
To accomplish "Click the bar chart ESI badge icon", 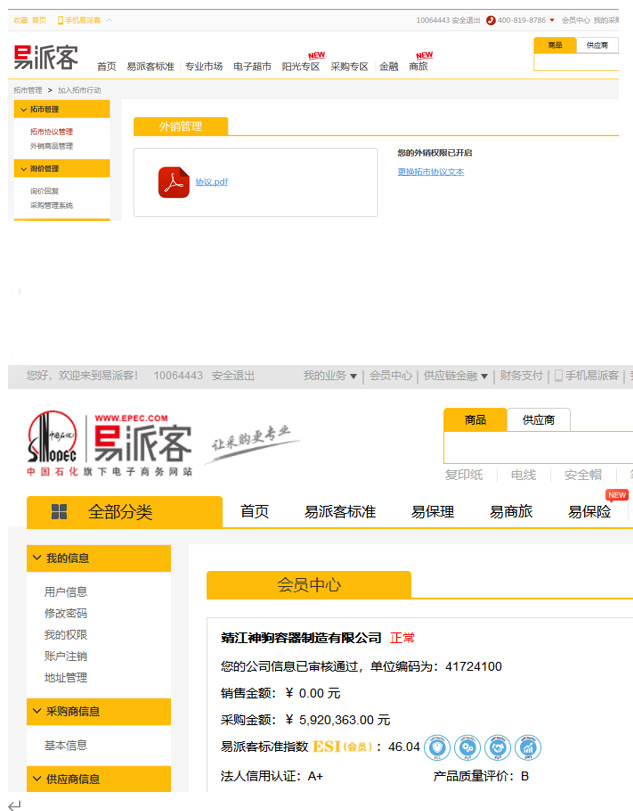I will (528, 747).
